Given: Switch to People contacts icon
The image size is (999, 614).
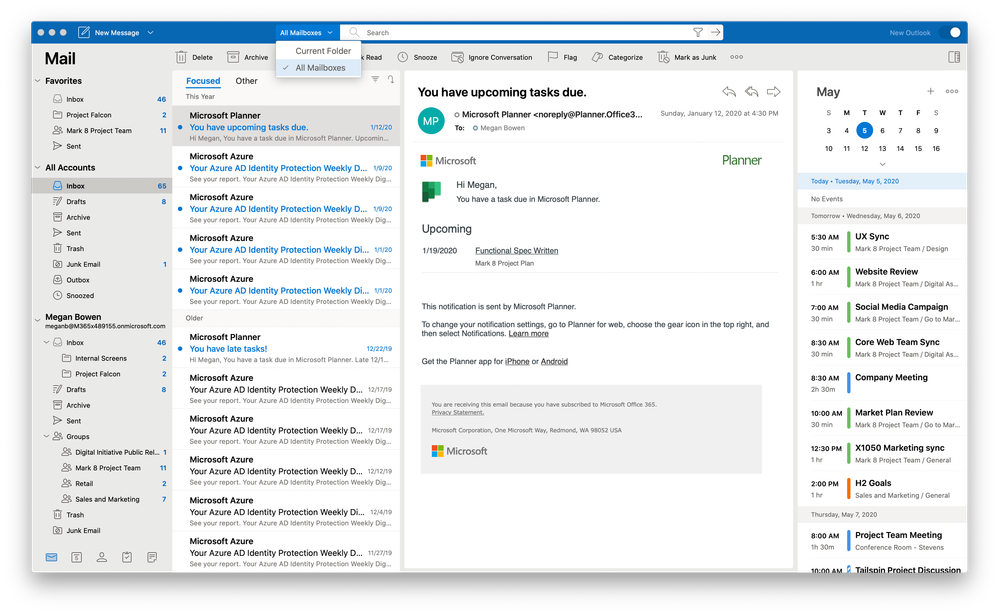Looking at the screenshot, I should click(x=101, y=557).
